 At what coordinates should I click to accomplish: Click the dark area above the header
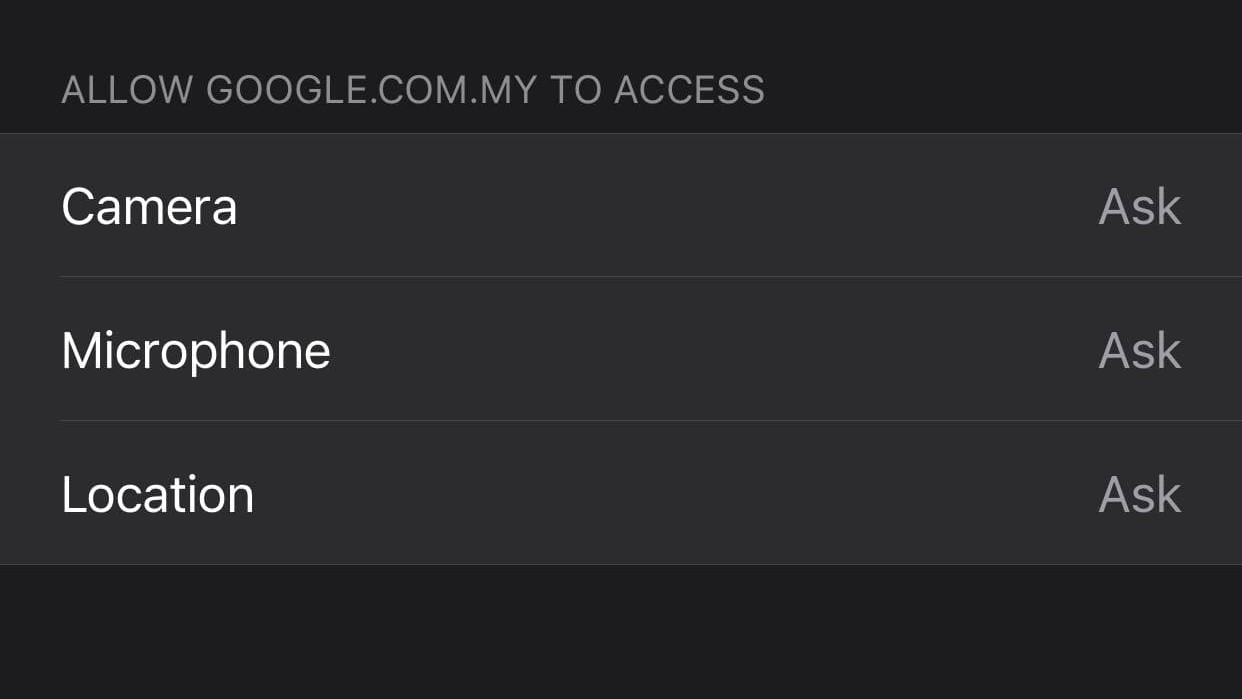click(x=620, y=30)
